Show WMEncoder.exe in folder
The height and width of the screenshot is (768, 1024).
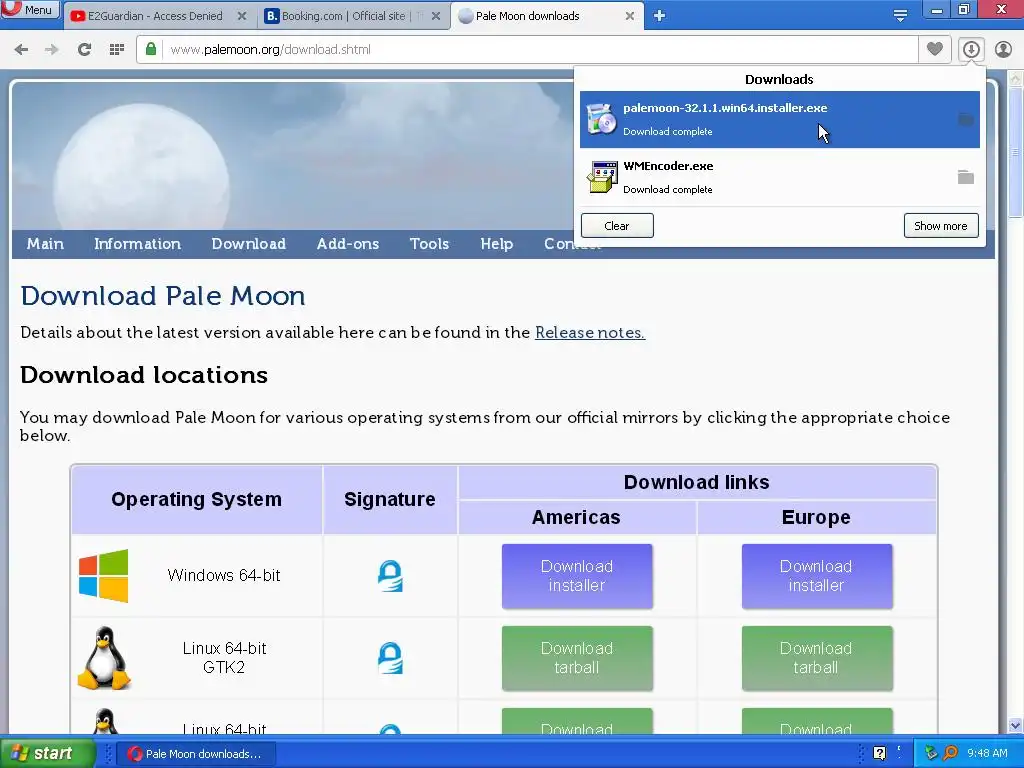click(965, 177)
